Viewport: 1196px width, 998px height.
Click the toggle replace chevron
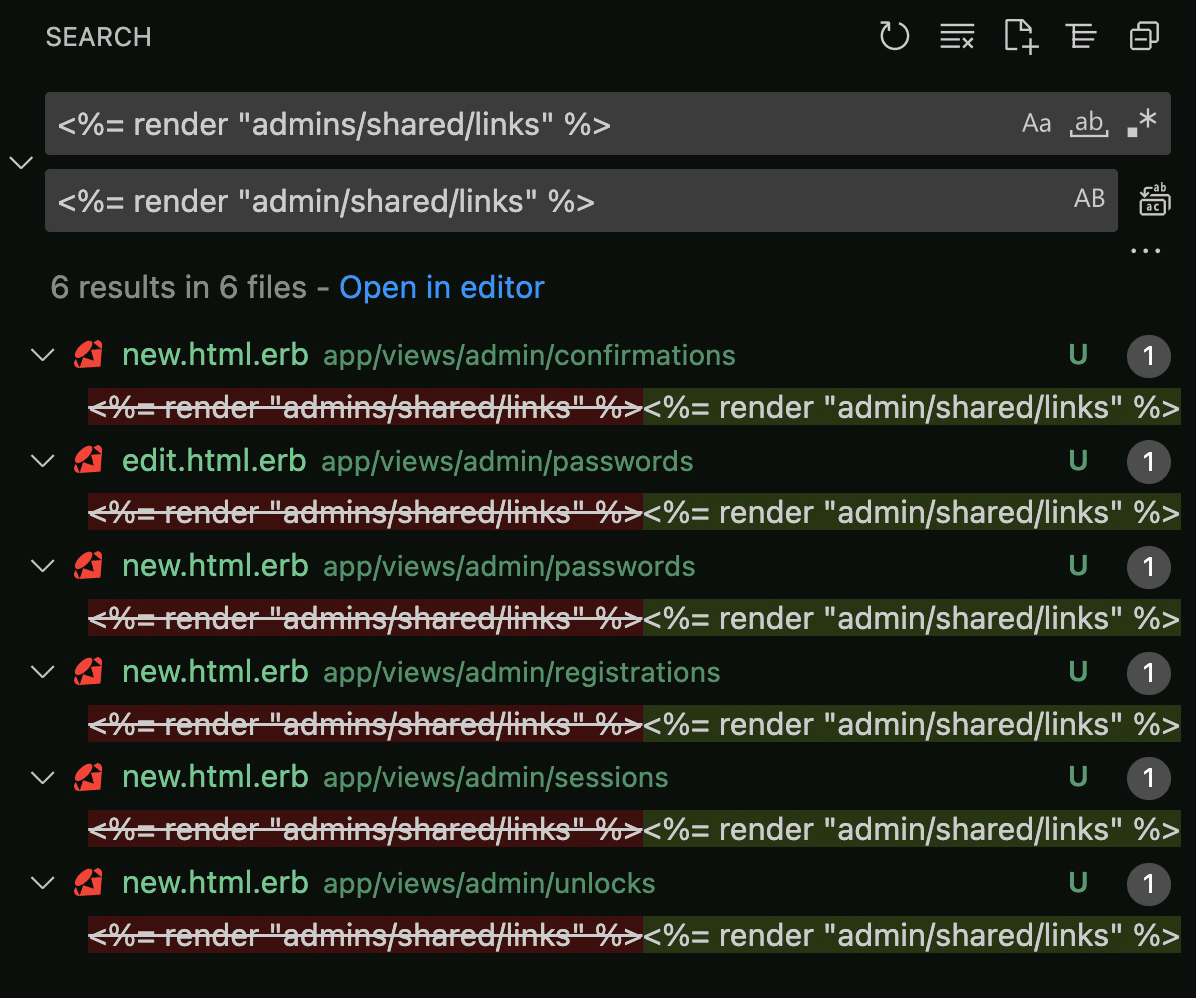(21, 162)
